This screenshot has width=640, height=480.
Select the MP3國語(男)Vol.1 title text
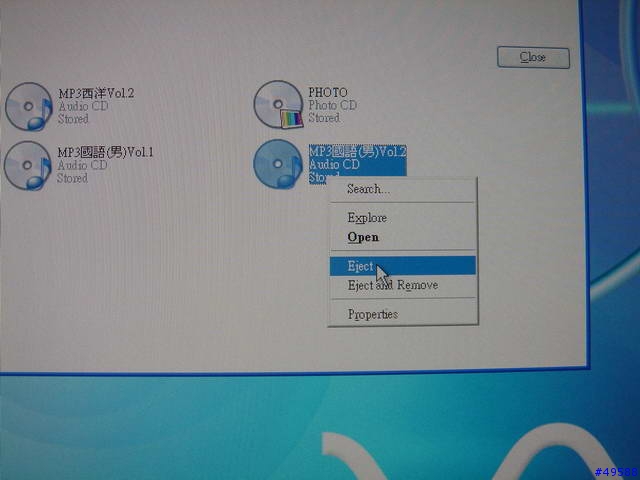(x=105, y=153)
